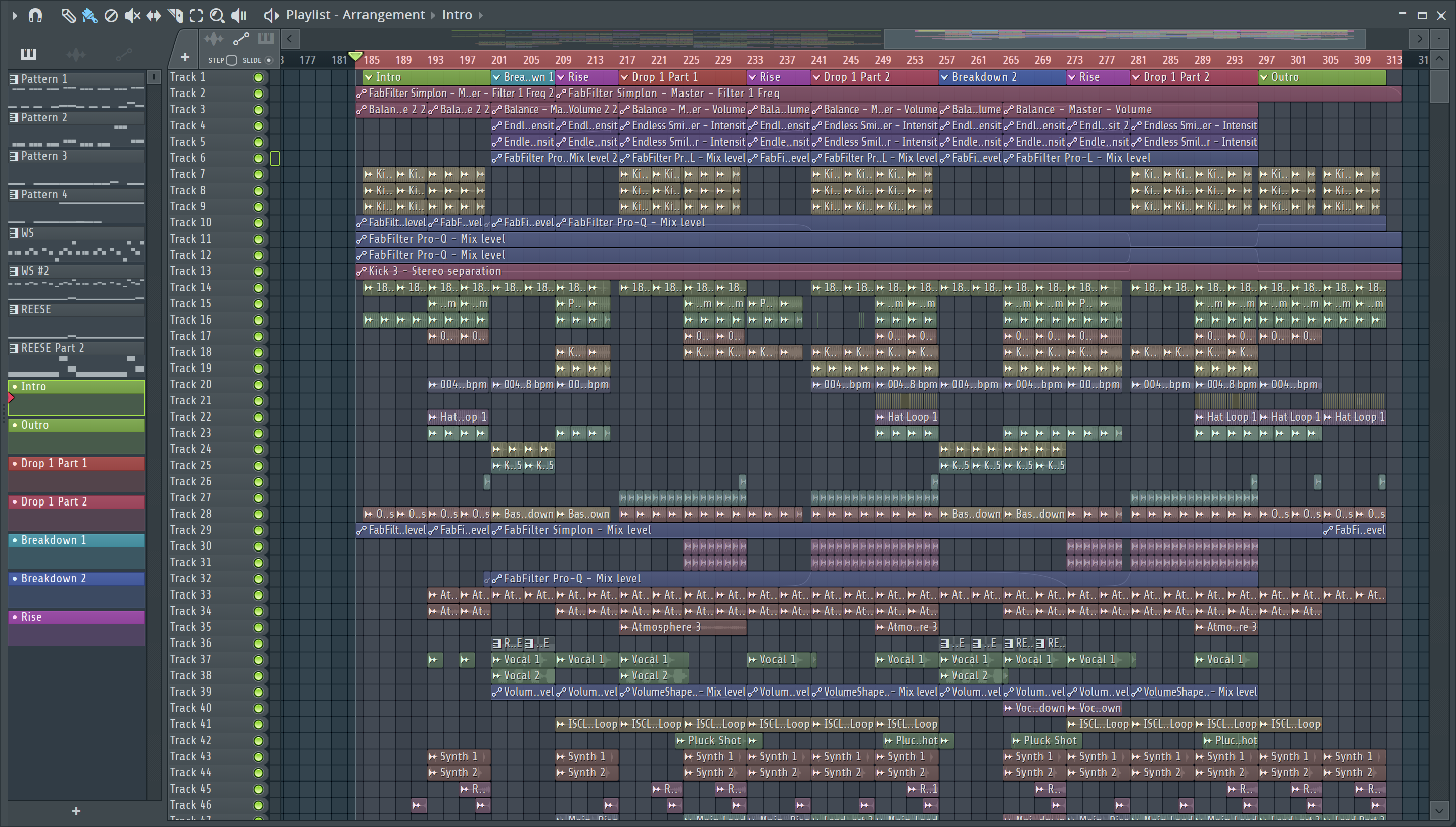
Task: Click the plus icon above the track headers
Action: pos(185,57)
